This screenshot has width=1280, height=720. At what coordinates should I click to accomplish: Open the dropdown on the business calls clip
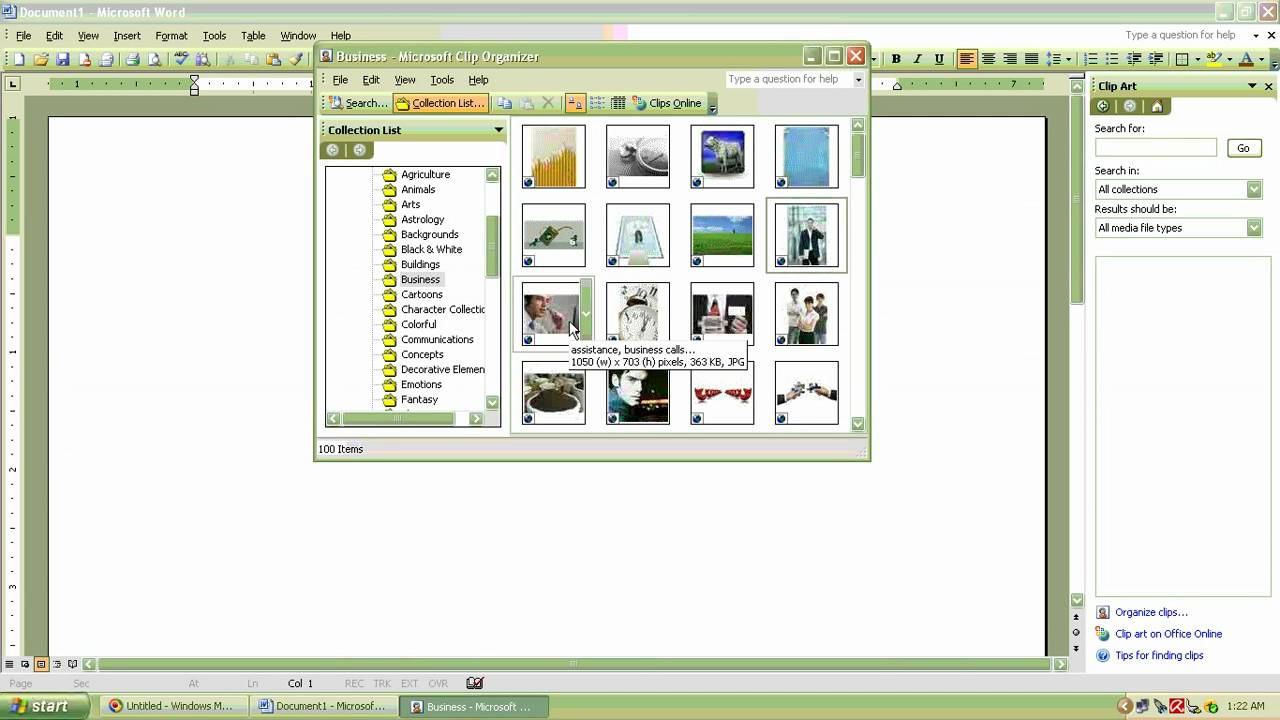click(x=587, y=314)
